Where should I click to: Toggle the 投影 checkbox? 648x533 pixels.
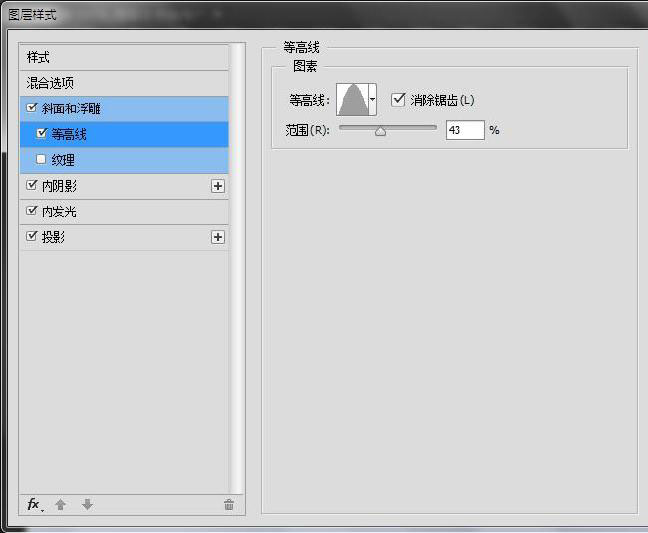[32, 236]
